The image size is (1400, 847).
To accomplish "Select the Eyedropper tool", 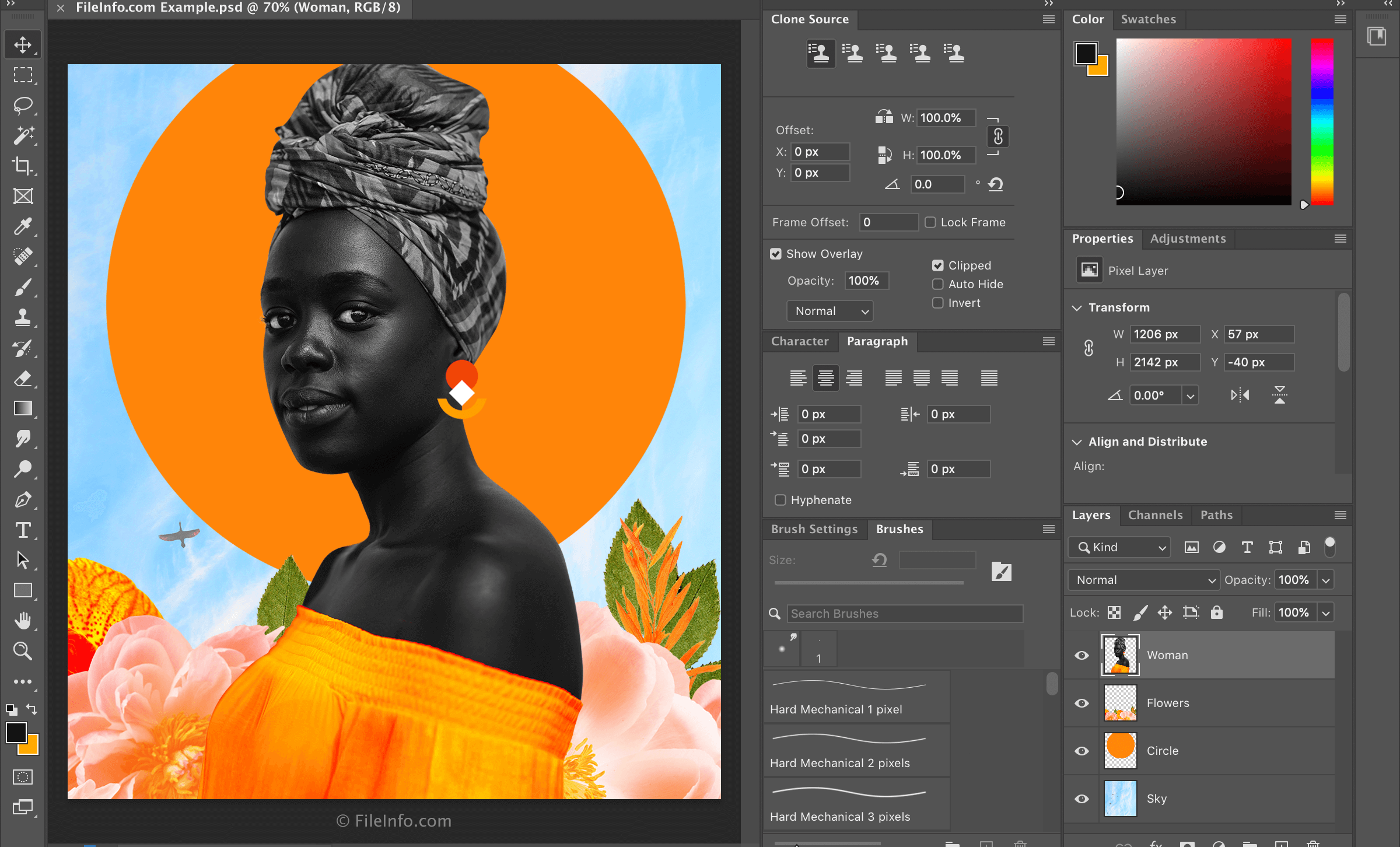I will click(x=23, y=227).
